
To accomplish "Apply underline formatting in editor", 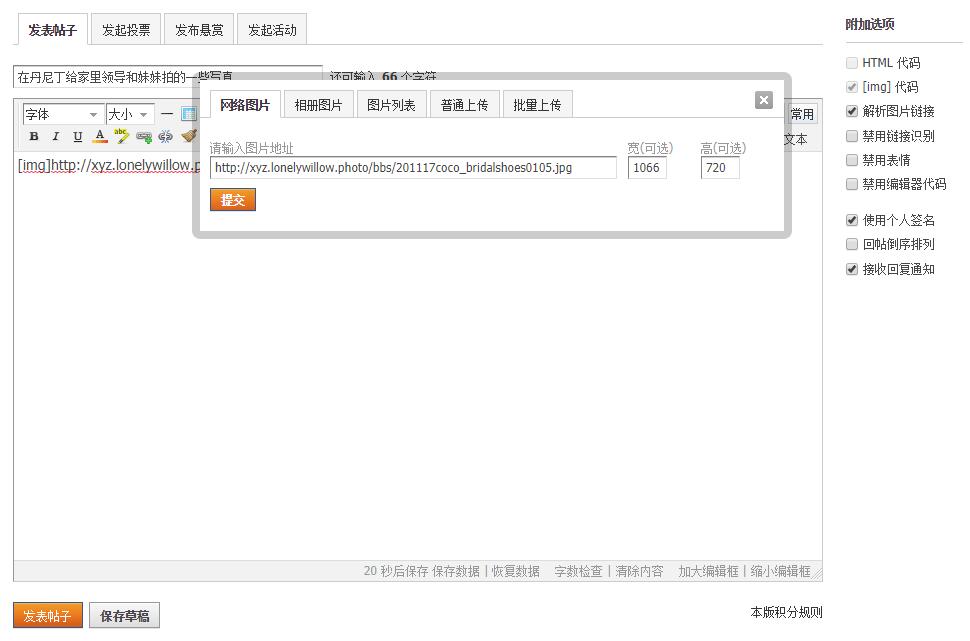I will click(77, 137).
